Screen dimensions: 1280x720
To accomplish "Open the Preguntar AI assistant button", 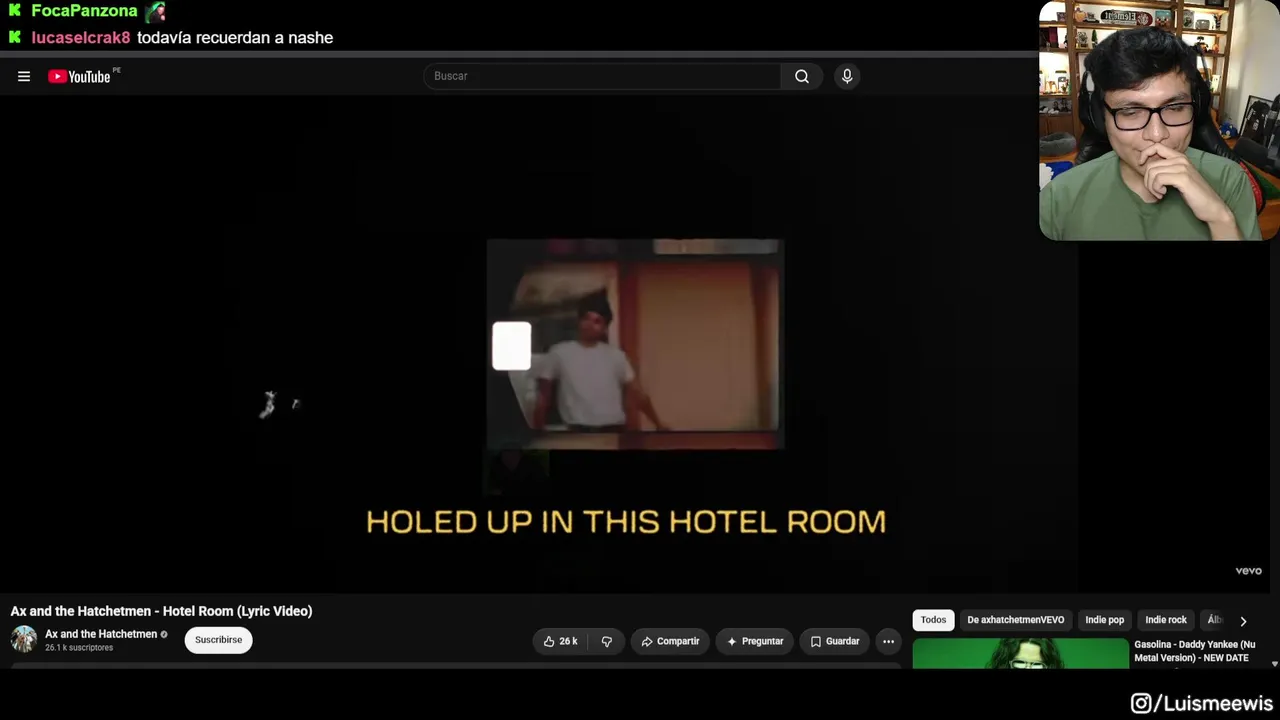I will click(x=755, y=641).
